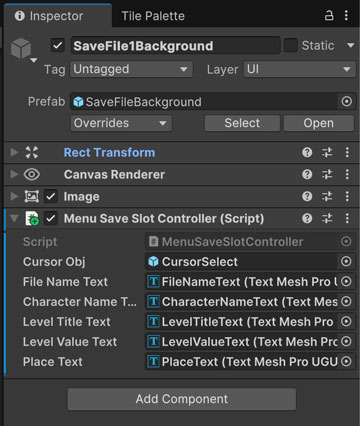Click the Inspector lock icon

[x=329, y=15]
